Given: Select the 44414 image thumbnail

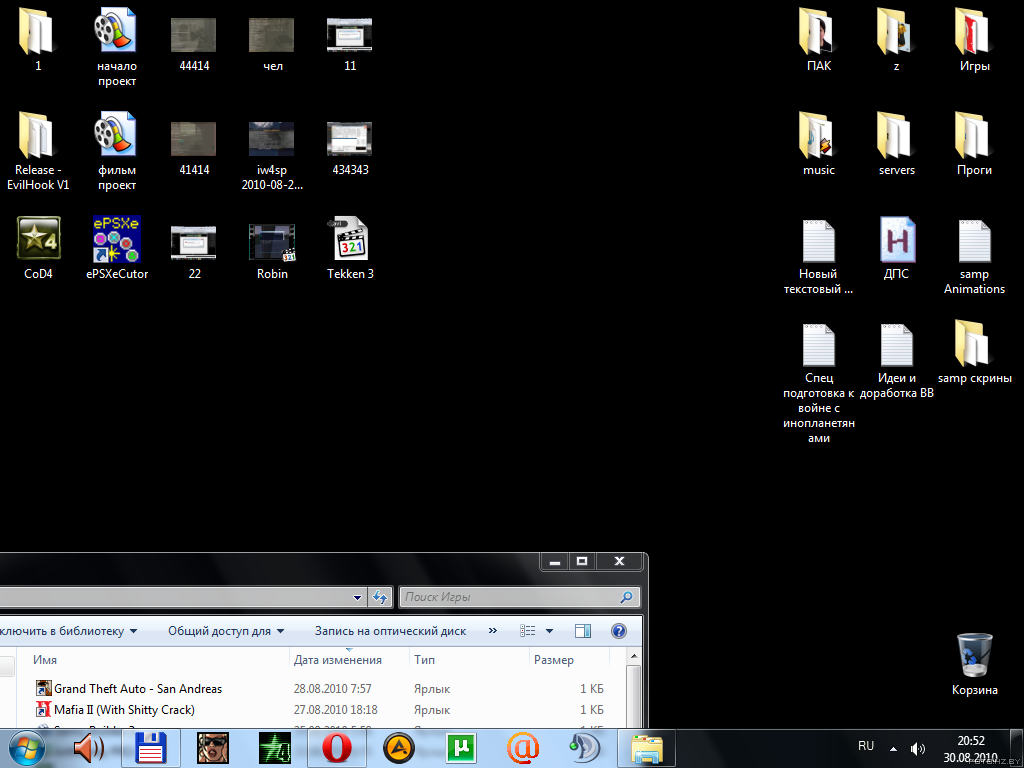Looking at the screenshot, I should 193,35.
